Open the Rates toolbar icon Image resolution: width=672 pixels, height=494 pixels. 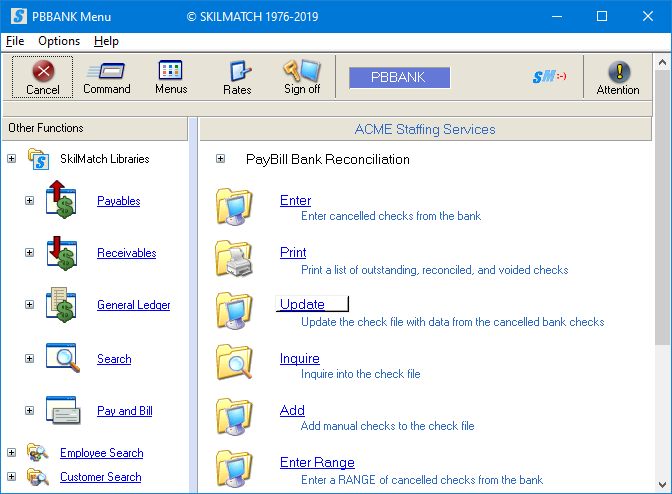239,71
